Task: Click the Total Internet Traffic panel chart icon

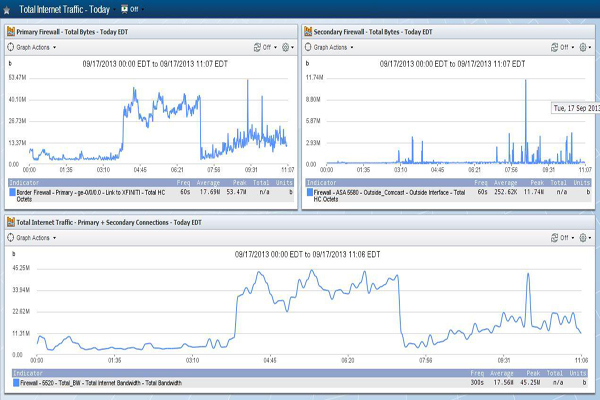Action: tap(10, 223)
